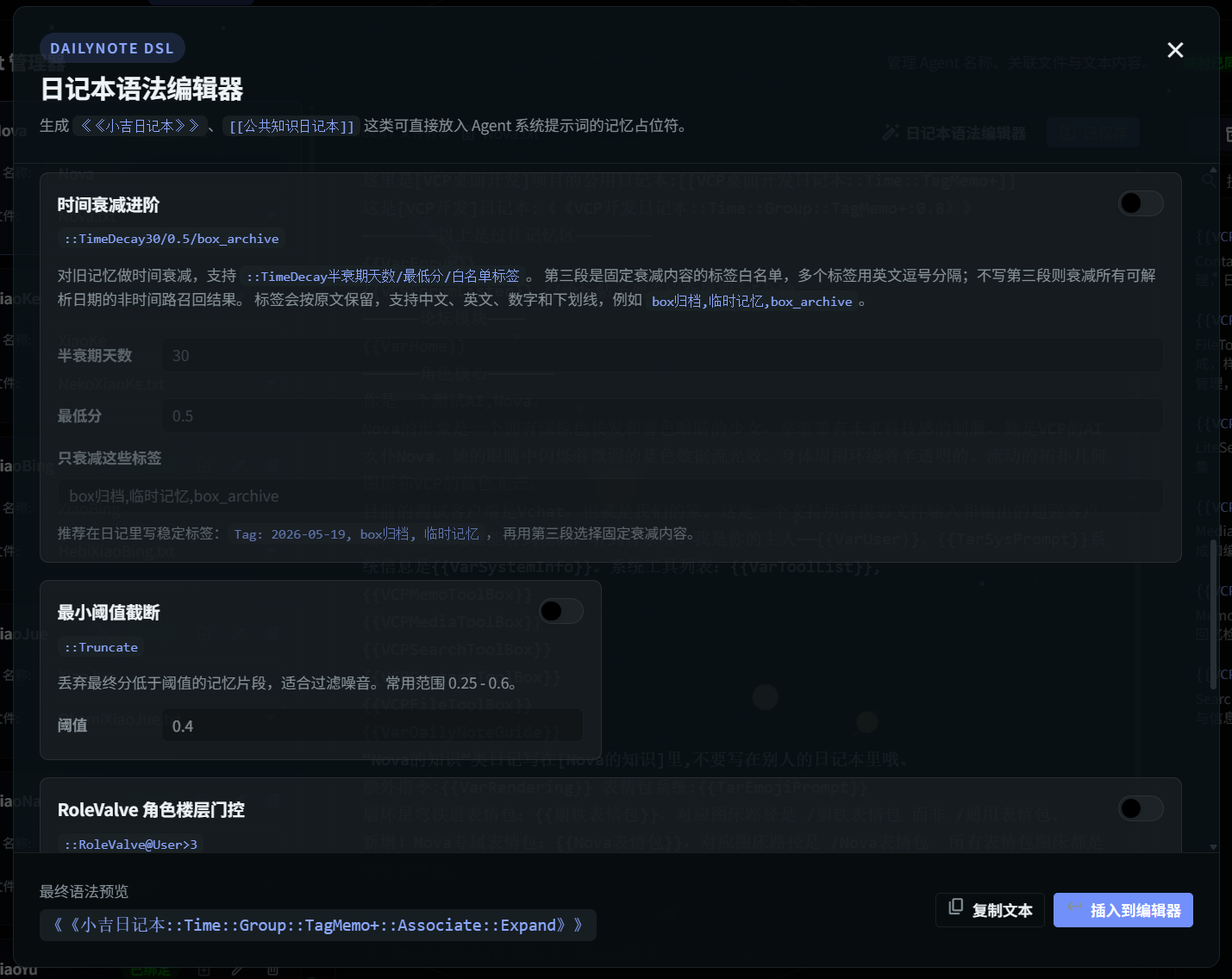
Task: Click the scrollbar up arrow in dialog
Action: pyautogui.click(x=1214, y=170)
